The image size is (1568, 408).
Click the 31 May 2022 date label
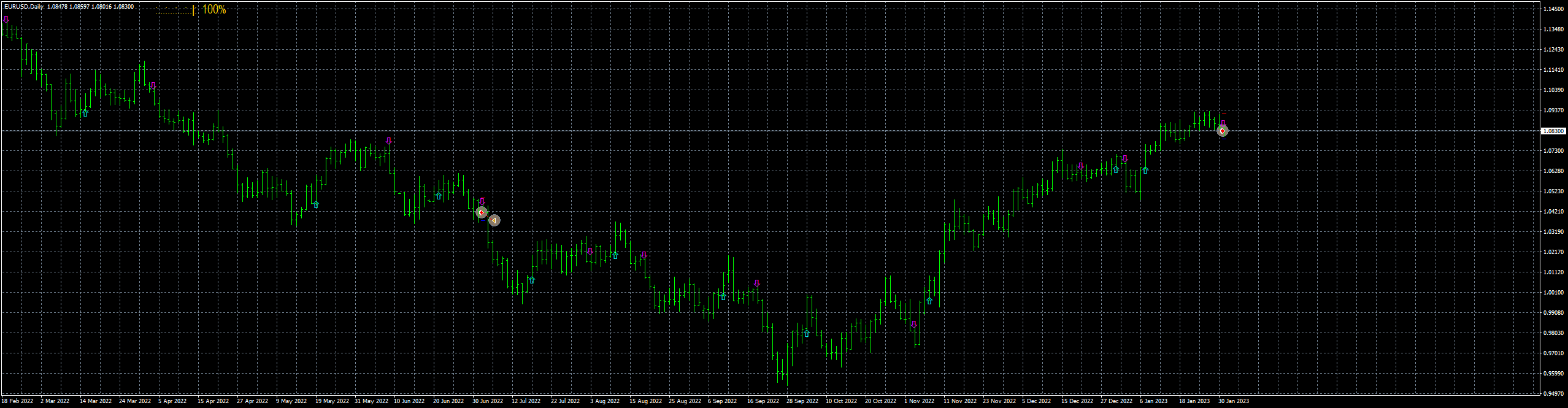371,401
